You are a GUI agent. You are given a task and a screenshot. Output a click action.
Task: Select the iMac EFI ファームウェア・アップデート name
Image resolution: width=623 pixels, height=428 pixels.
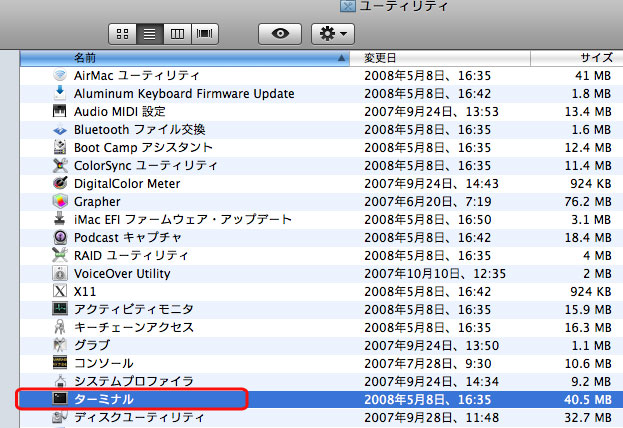click(183, 219)
